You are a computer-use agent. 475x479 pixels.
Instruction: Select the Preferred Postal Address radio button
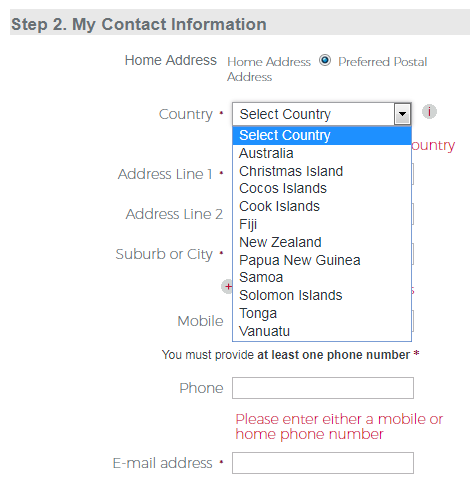click(x=325, y=61)
